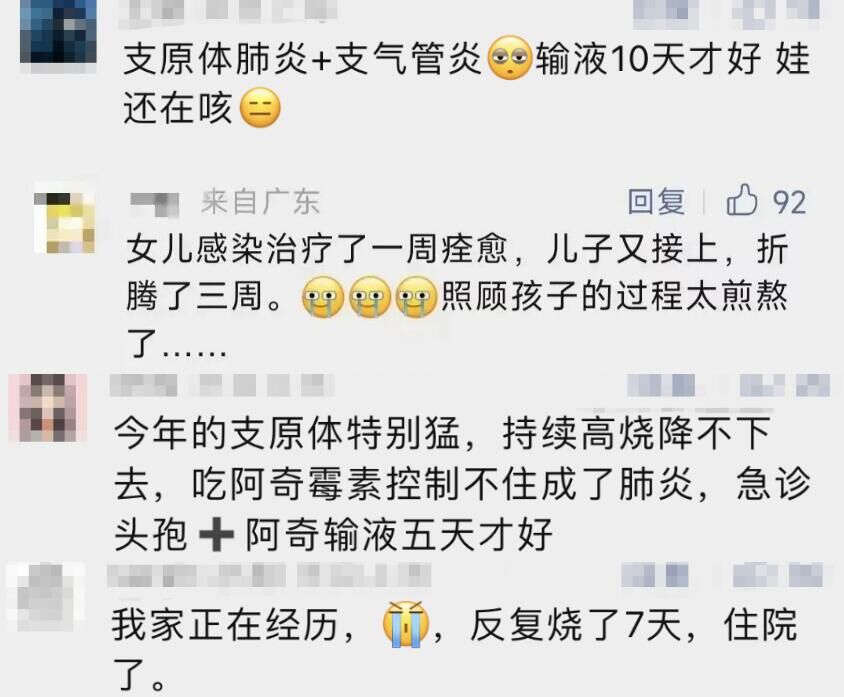This screenshot has width=844, height=697.
Task: Tap the first tearful emoji after 折腾了三周
Action: [x=323, y=297]
